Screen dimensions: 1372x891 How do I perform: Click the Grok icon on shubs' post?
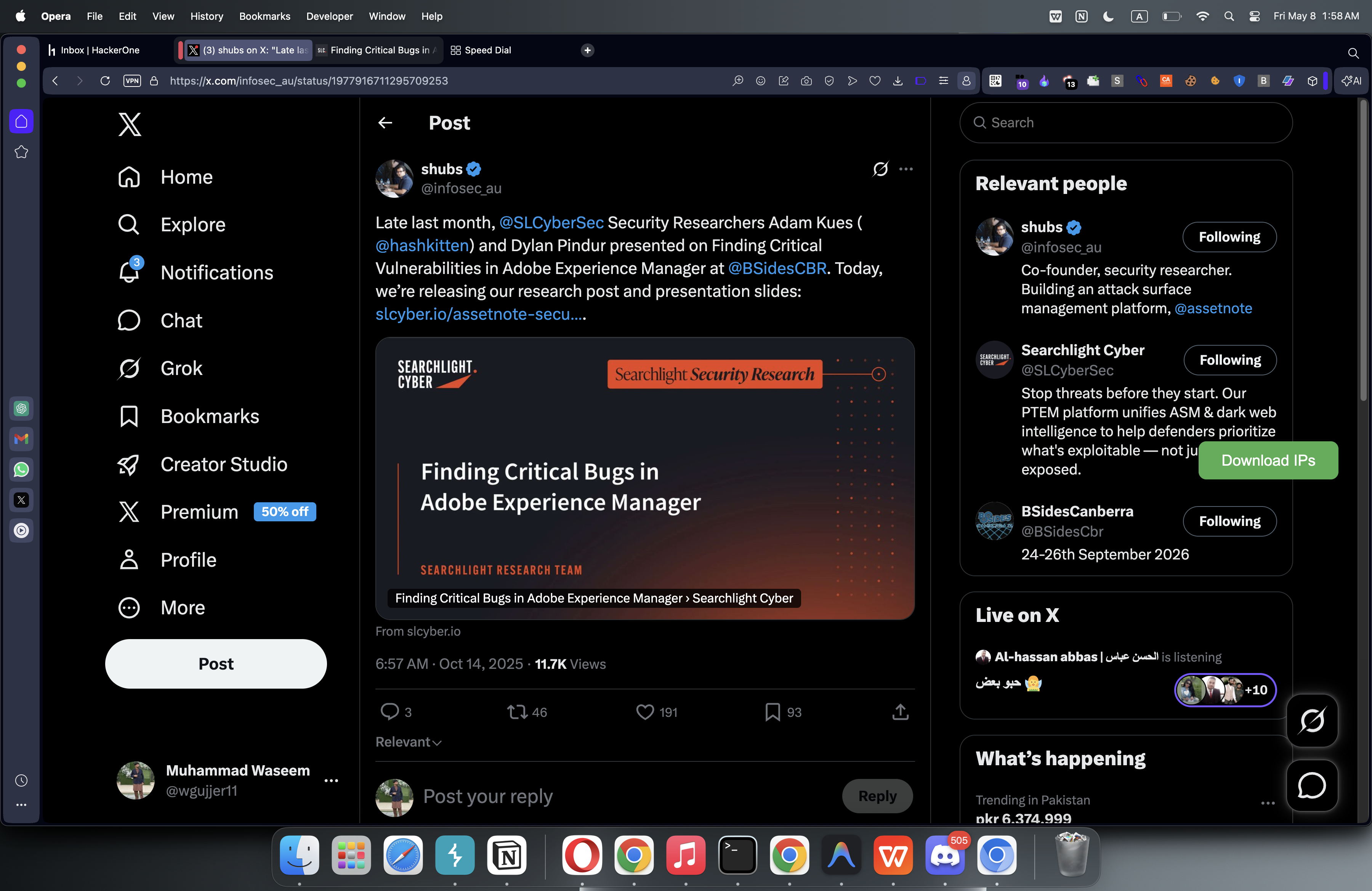pos(880,169)
